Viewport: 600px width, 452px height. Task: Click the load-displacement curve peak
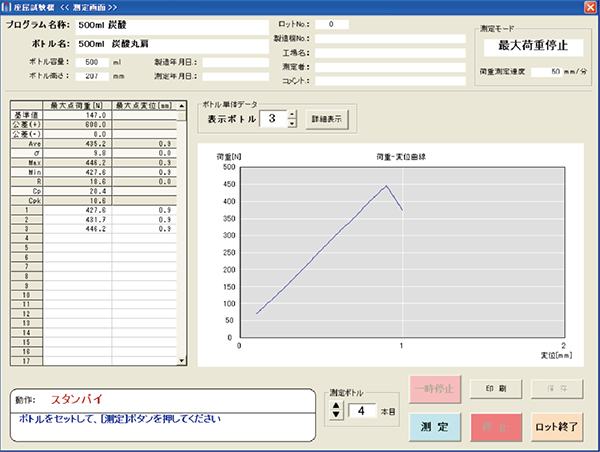(386, 186)
